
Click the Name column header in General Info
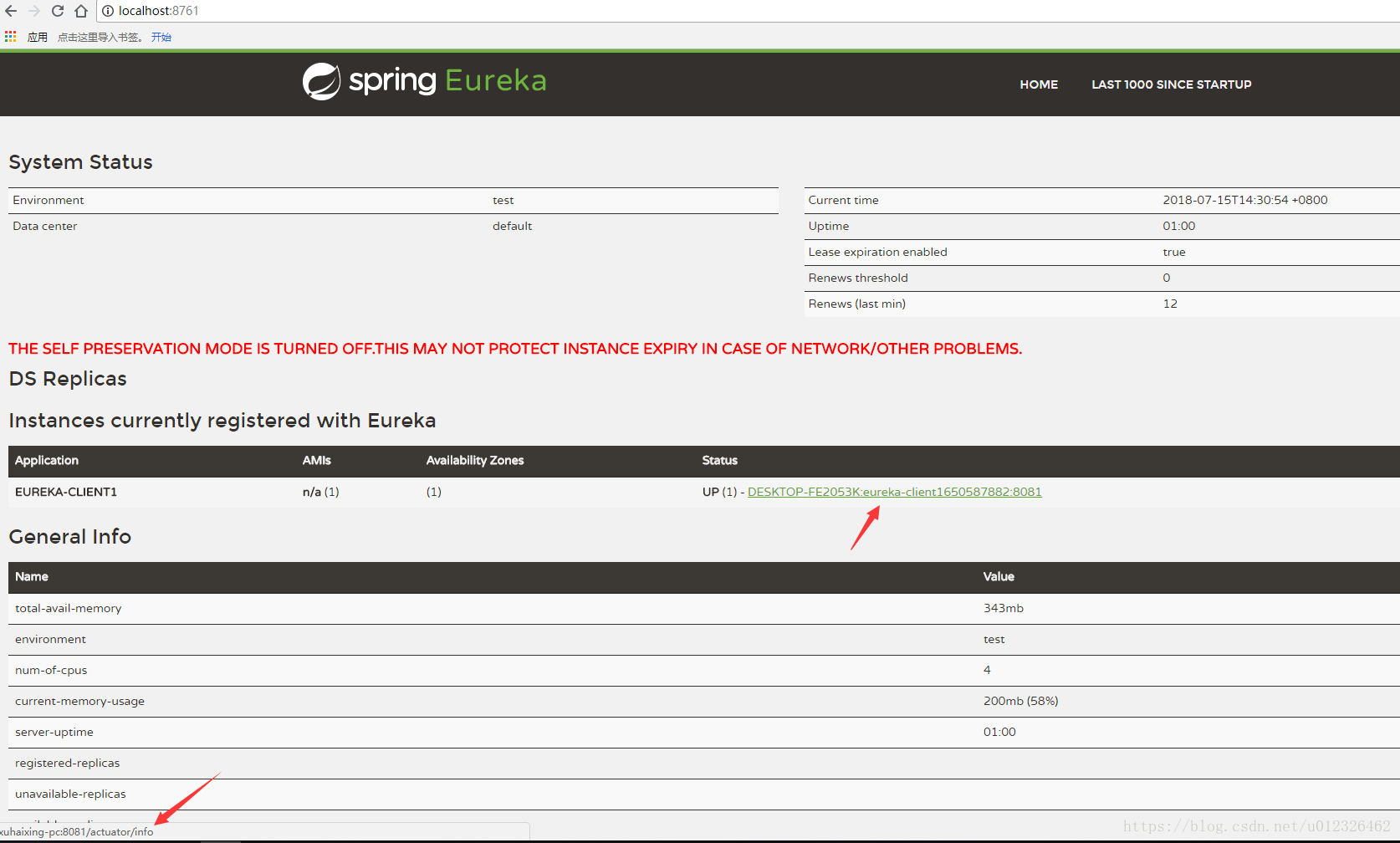coord(32,577)
